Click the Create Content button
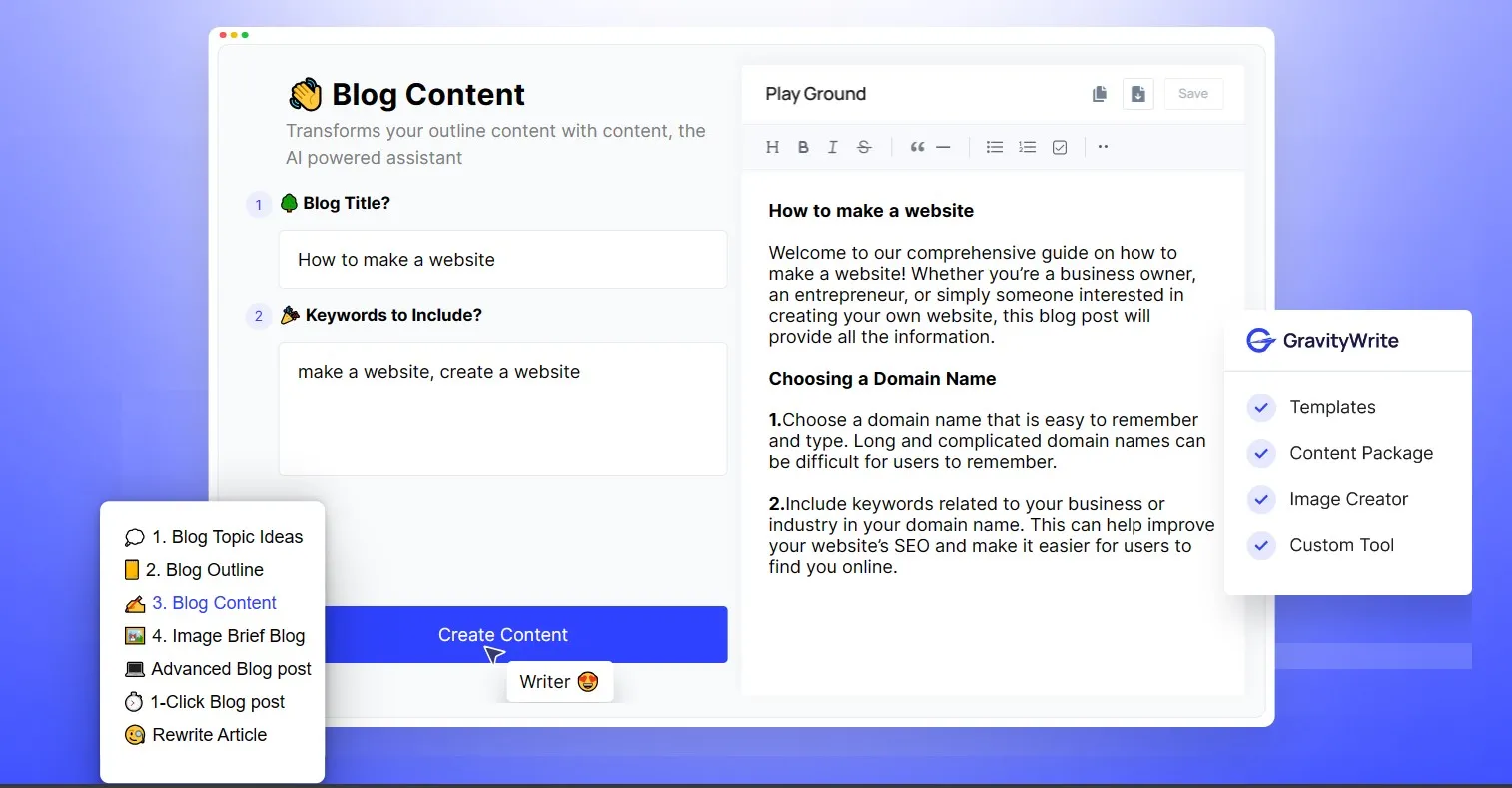The height and width of the screenshot is (788, 1512). [x=503, y=634]
